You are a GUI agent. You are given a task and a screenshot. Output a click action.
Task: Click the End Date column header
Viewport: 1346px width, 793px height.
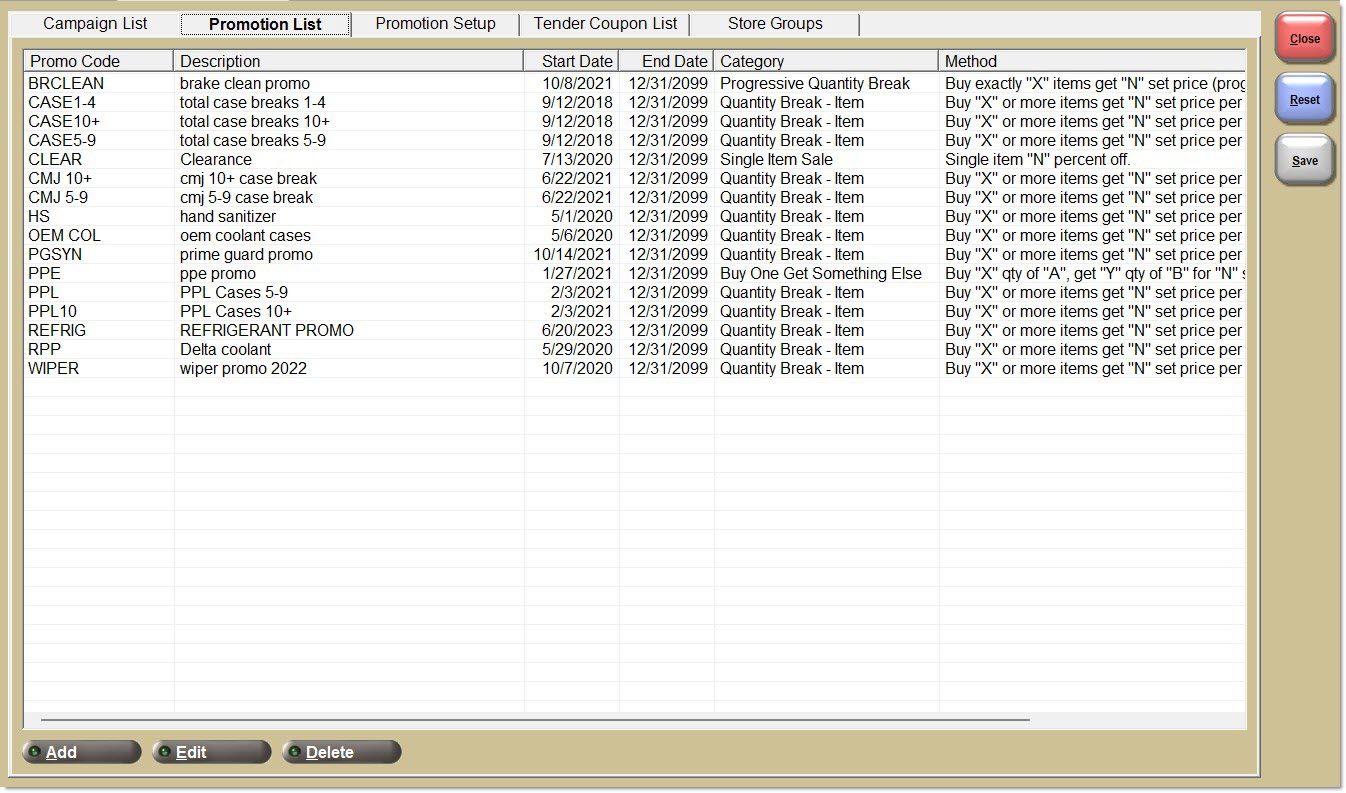(x=667, y=61)
